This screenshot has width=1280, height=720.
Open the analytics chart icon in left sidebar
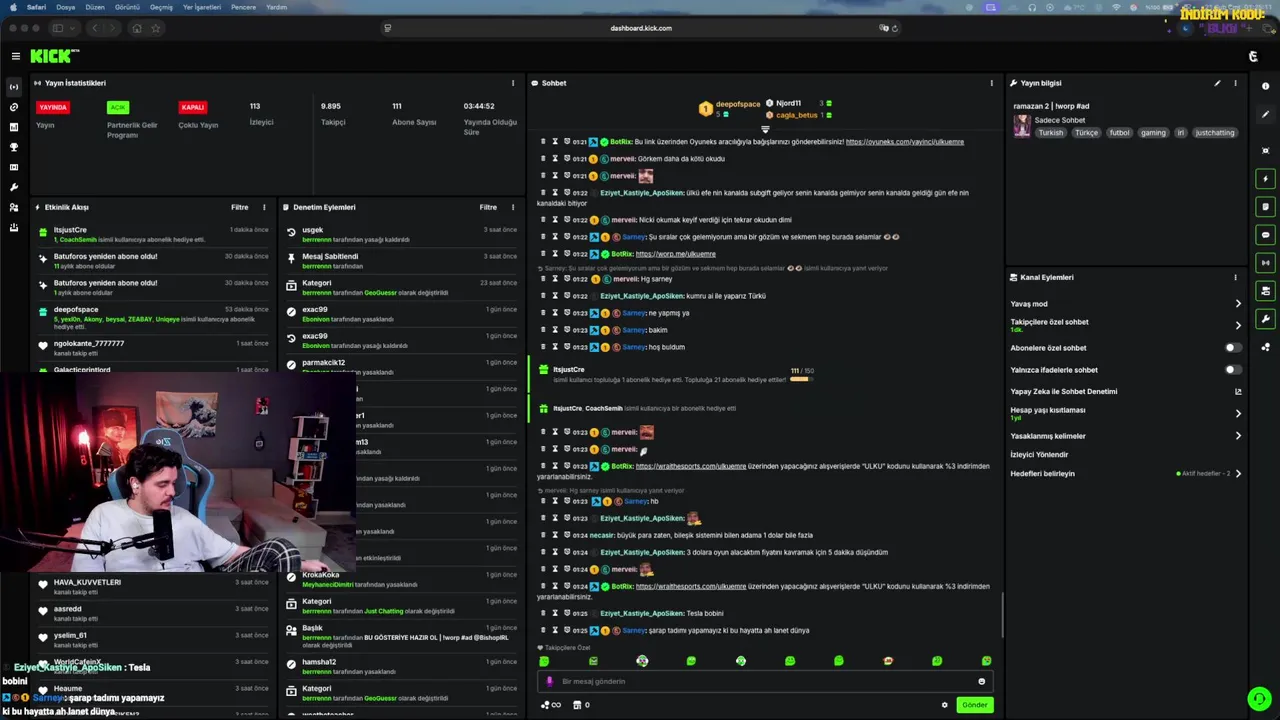tap(14, 127)
